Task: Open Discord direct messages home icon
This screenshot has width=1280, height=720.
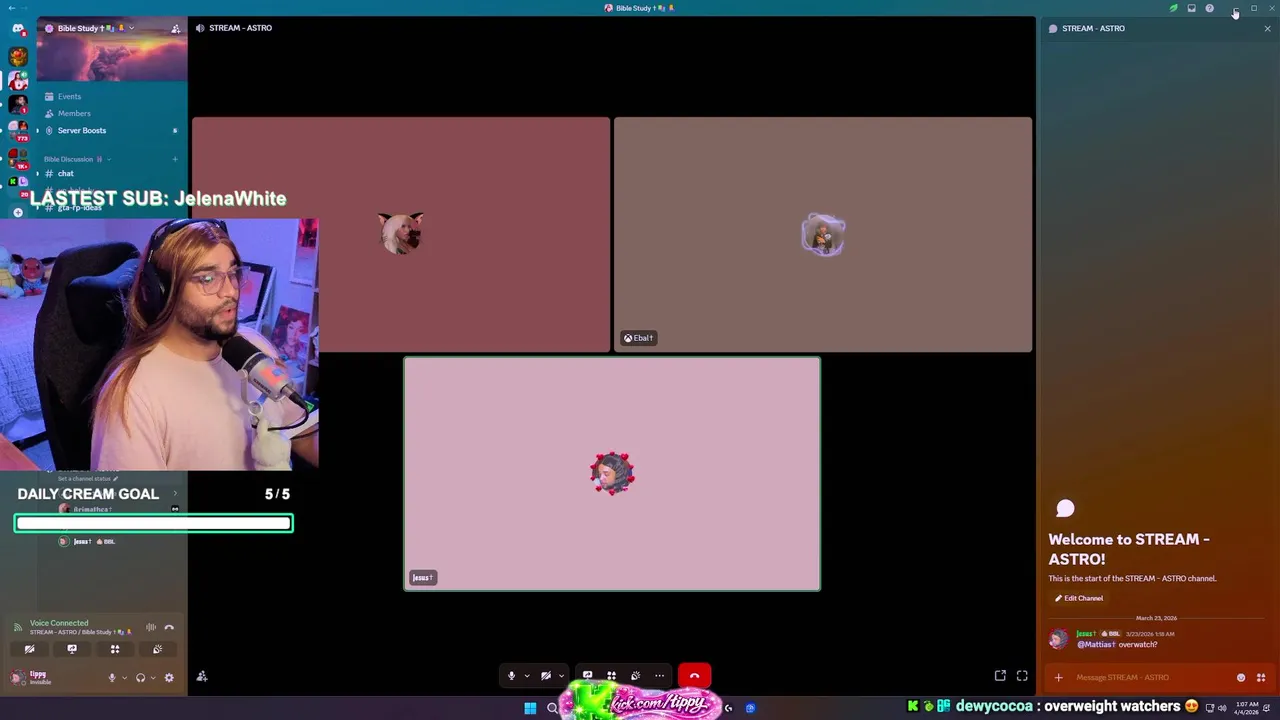Action: tap(18, 29)
